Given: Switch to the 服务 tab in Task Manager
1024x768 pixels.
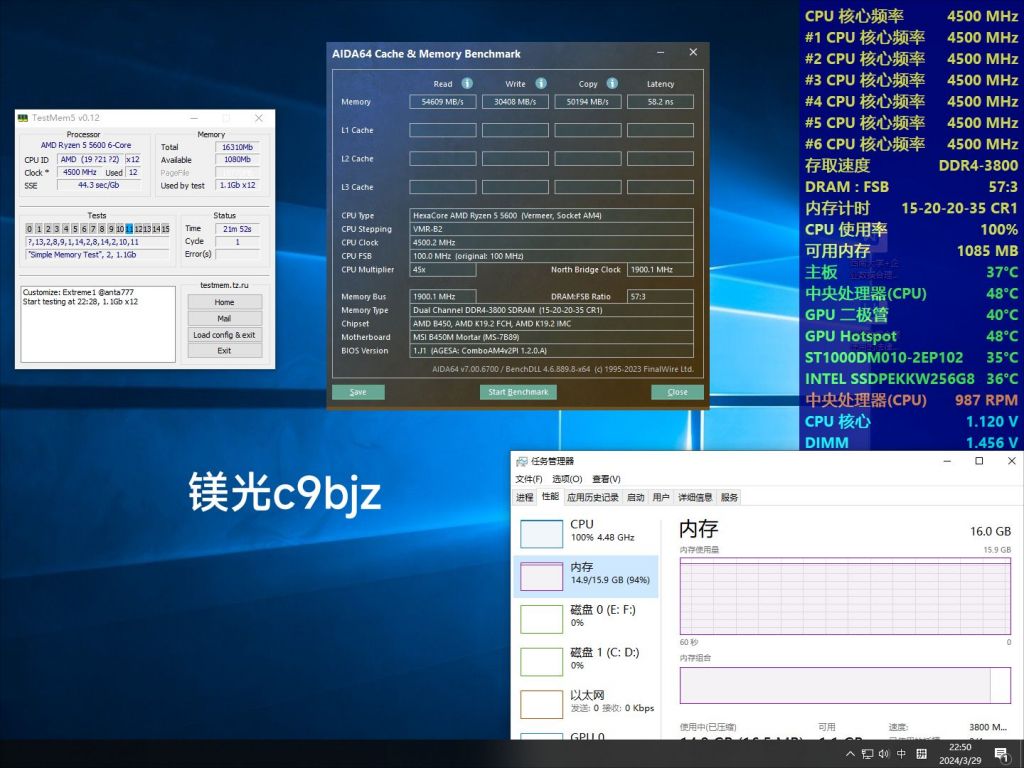Looking at the screenshot, I should point(727,496).
